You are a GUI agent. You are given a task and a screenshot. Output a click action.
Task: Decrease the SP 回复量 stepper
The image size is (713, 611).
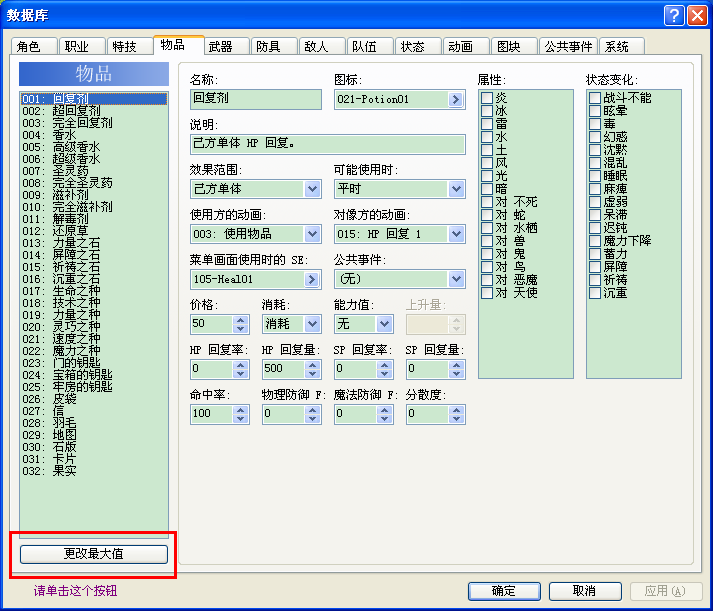coord(457,374)
